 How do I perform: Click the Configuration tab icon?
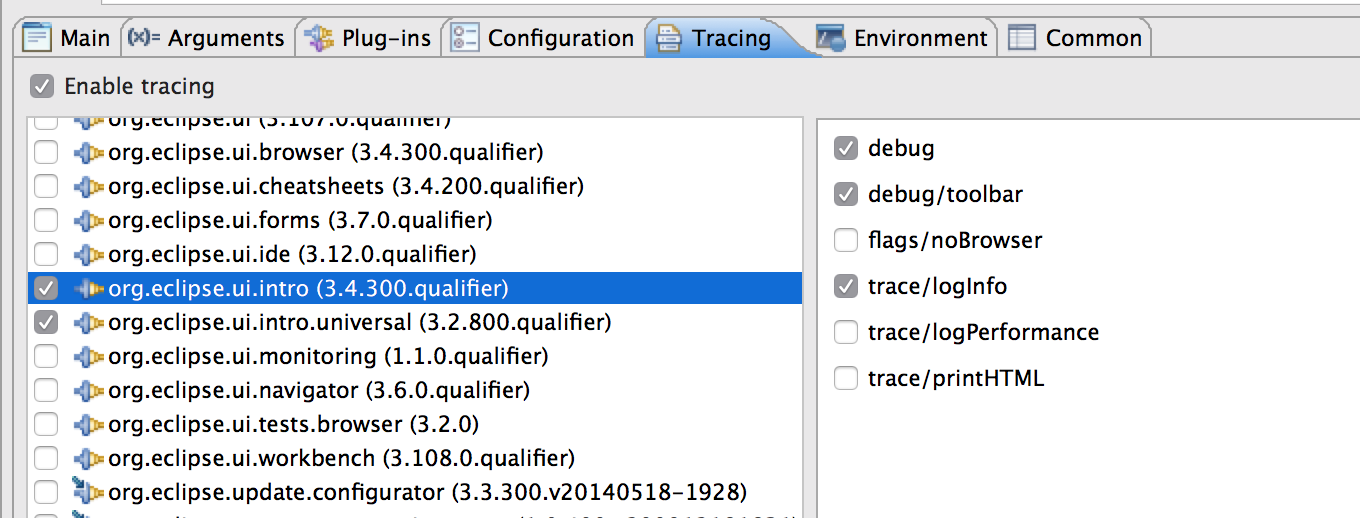click(x=465, y=38)
